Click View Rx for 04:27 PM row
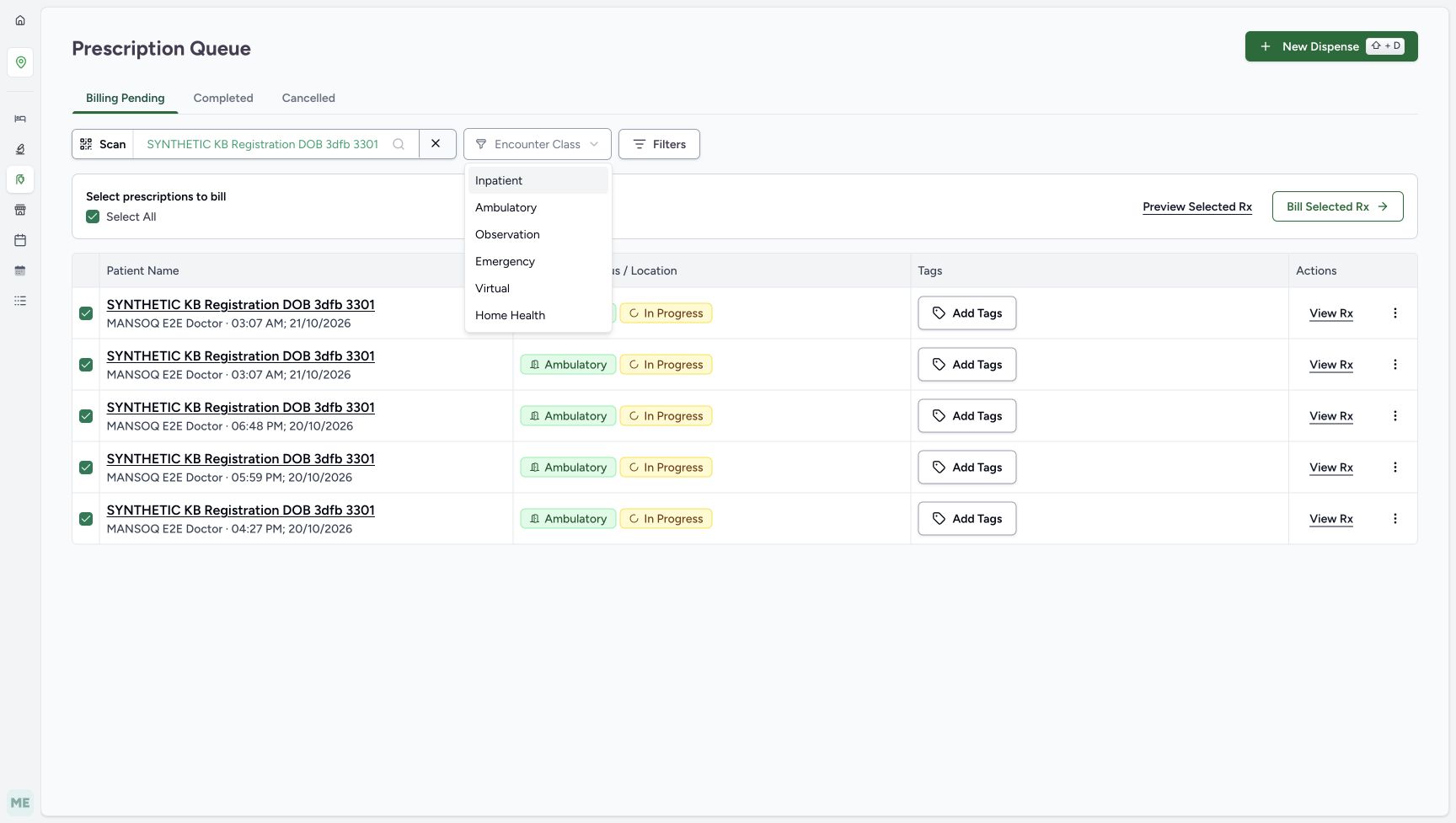 [x=1331, y=519]
